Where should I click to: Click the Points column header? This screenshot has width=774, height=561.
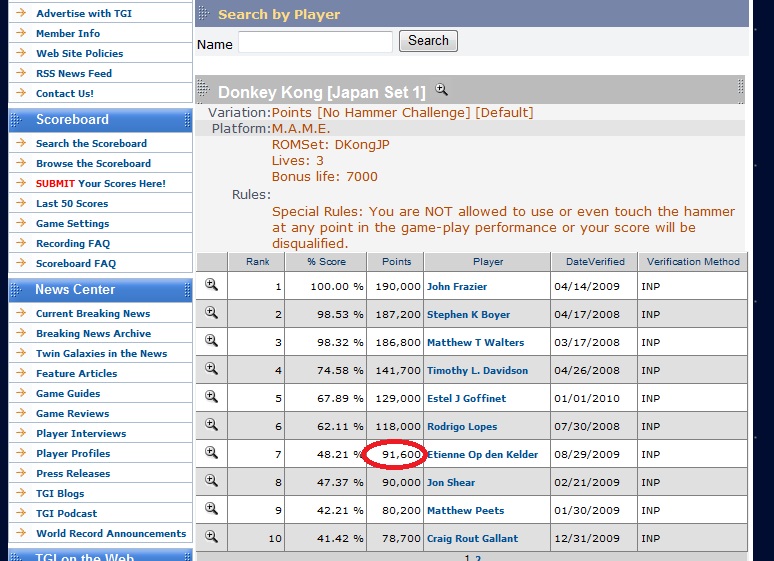click(x=395, y=262)
